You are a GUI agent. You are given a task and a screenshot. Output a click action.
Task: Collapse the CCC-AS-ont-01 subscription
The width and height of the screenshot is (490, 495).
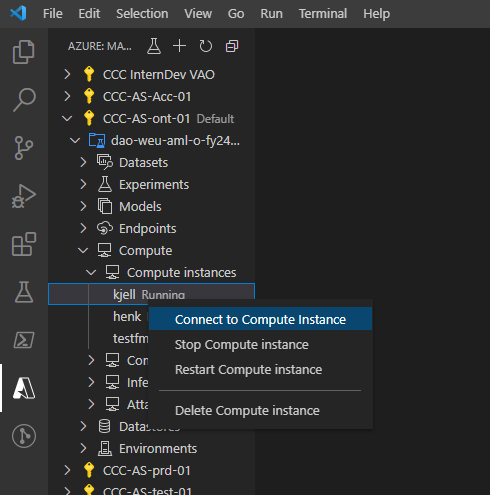67,118
